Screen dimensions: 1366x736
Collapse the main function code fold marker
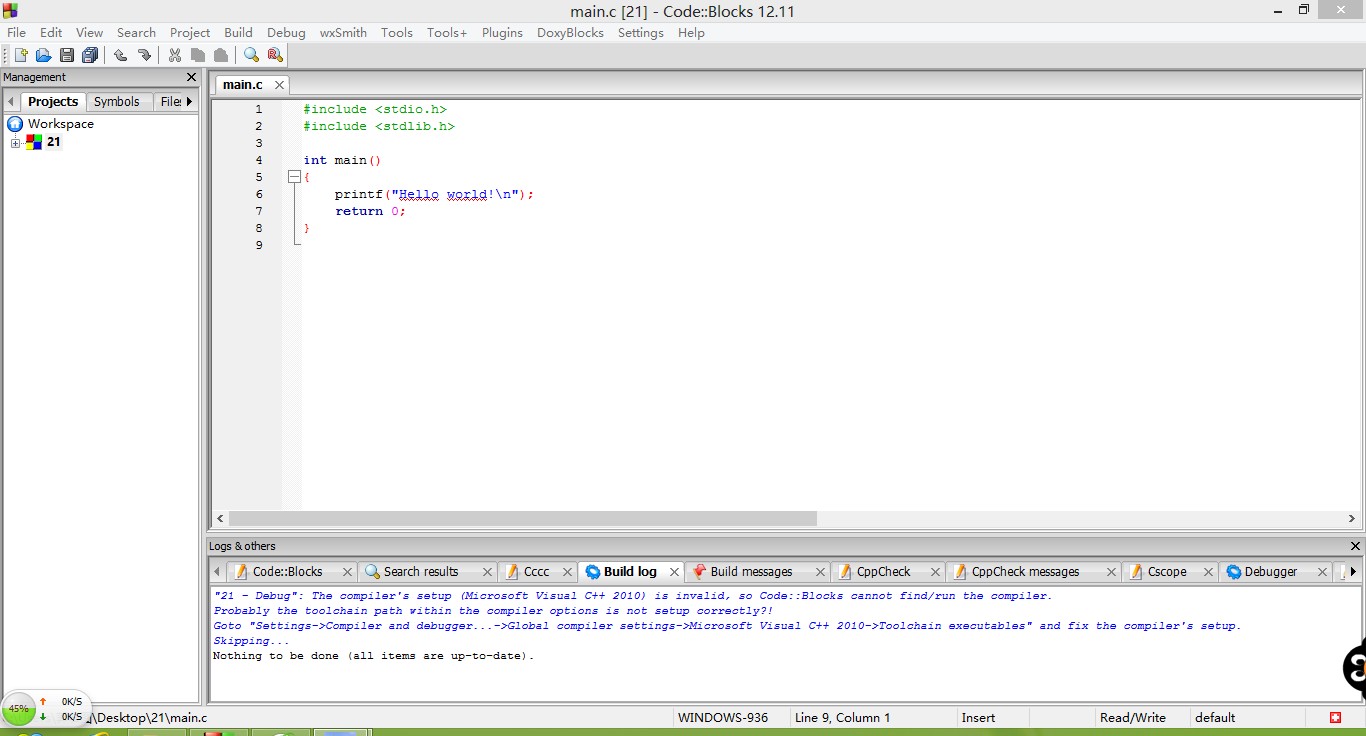click(294, 177)
